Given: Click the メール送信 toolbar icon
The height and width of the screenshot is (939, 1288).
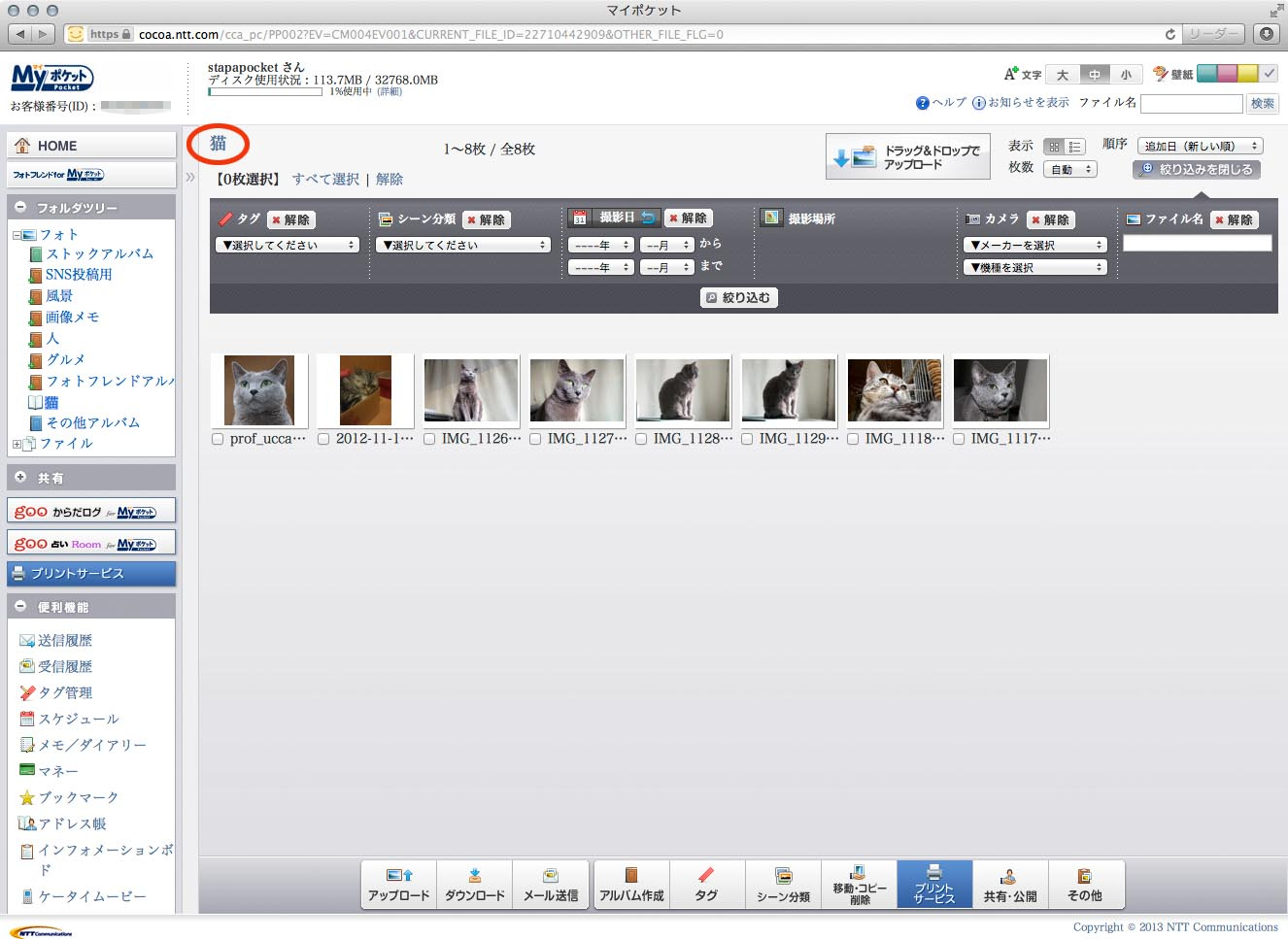Looking at the screenshot, I should coord(551,875).
